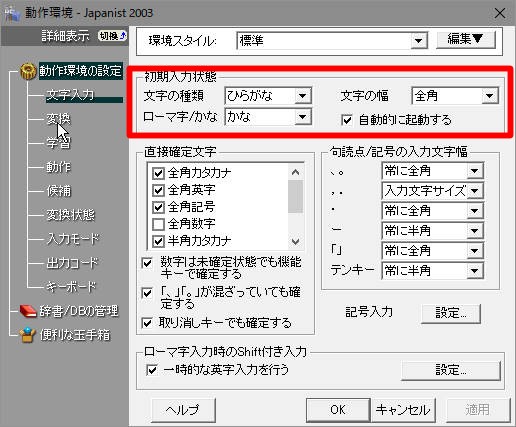Screen dimensions: 516x427
Task: Click 設定... button for 記号入力
Action: click(x=451, y=313)
